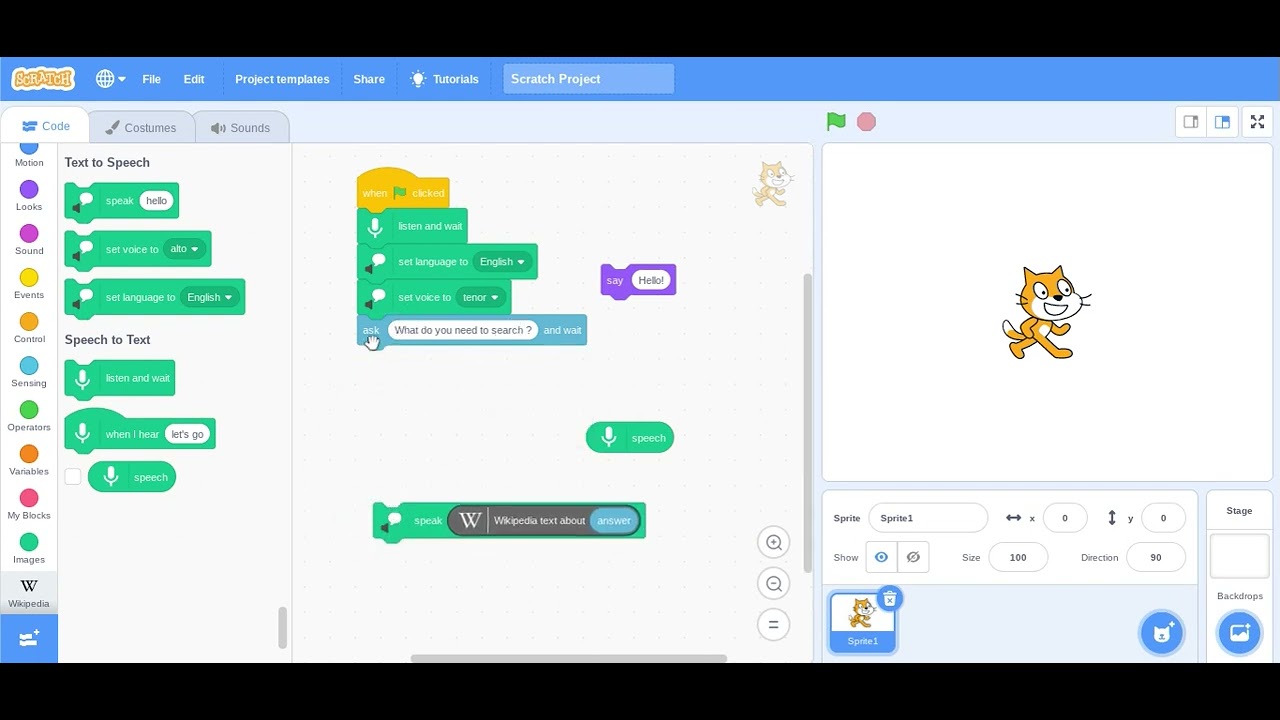The height and width of the screenshot is (720, 1280).
Task: Click the when flag clicked hat block
Action: (403, 189)
